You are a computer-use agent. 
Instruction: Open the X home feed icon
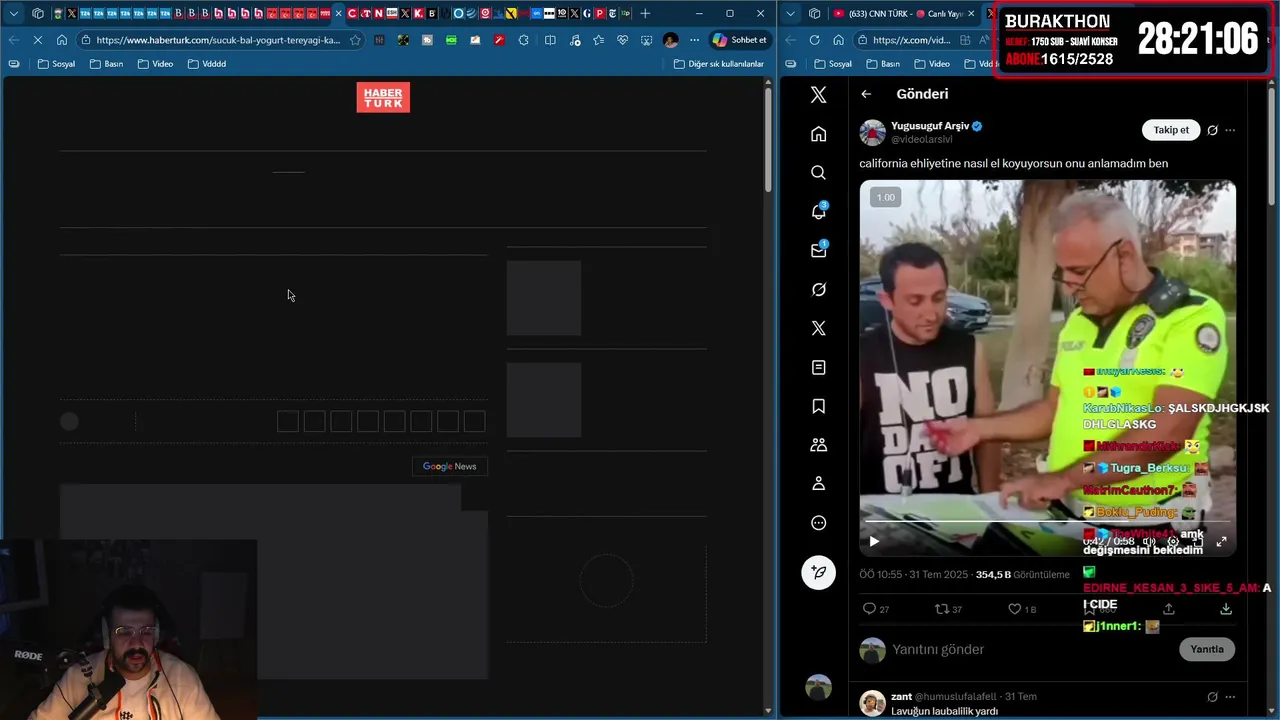coord(818,134)
